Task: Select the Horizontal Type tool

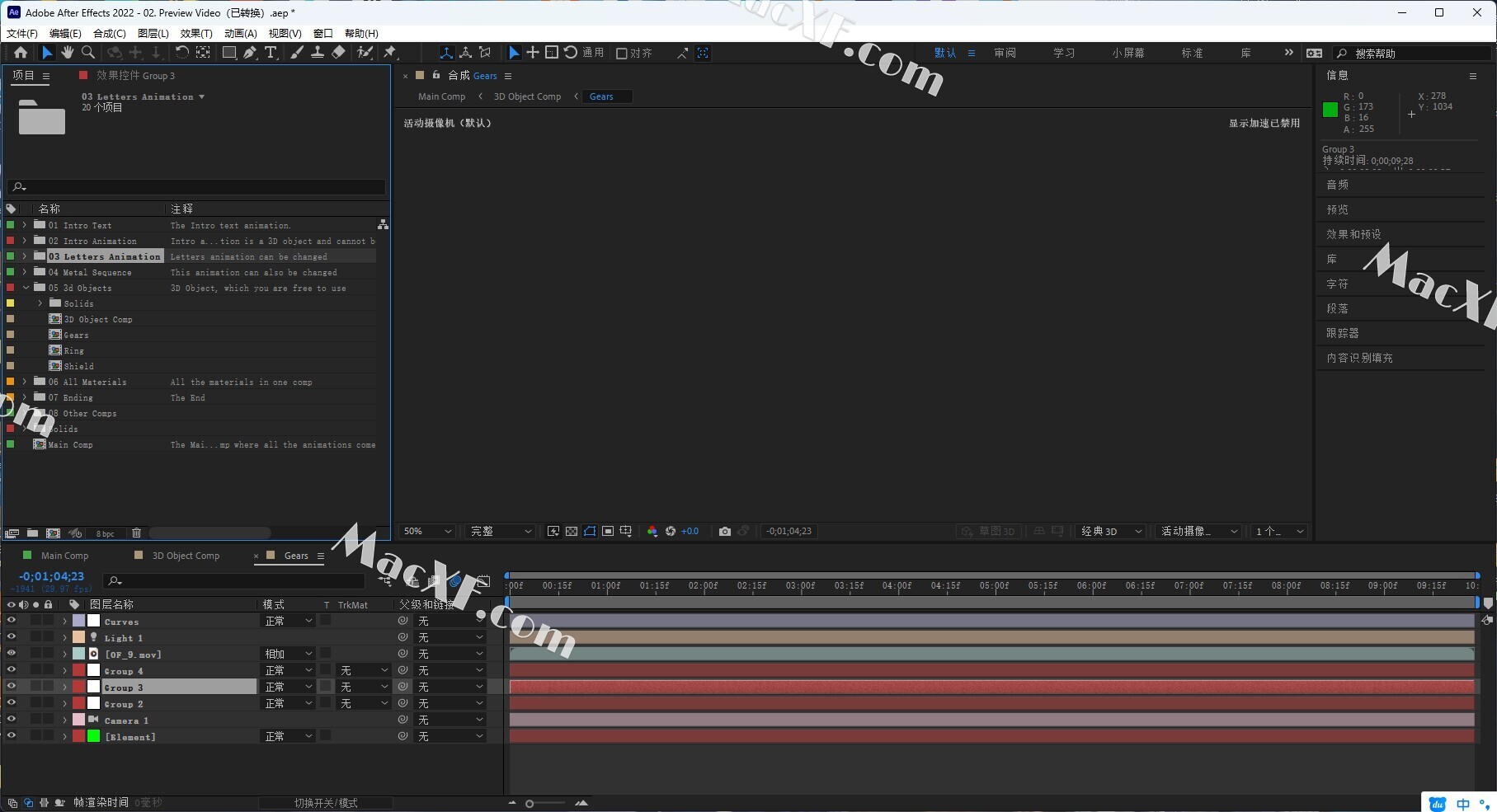Action: tap(271, 53)
